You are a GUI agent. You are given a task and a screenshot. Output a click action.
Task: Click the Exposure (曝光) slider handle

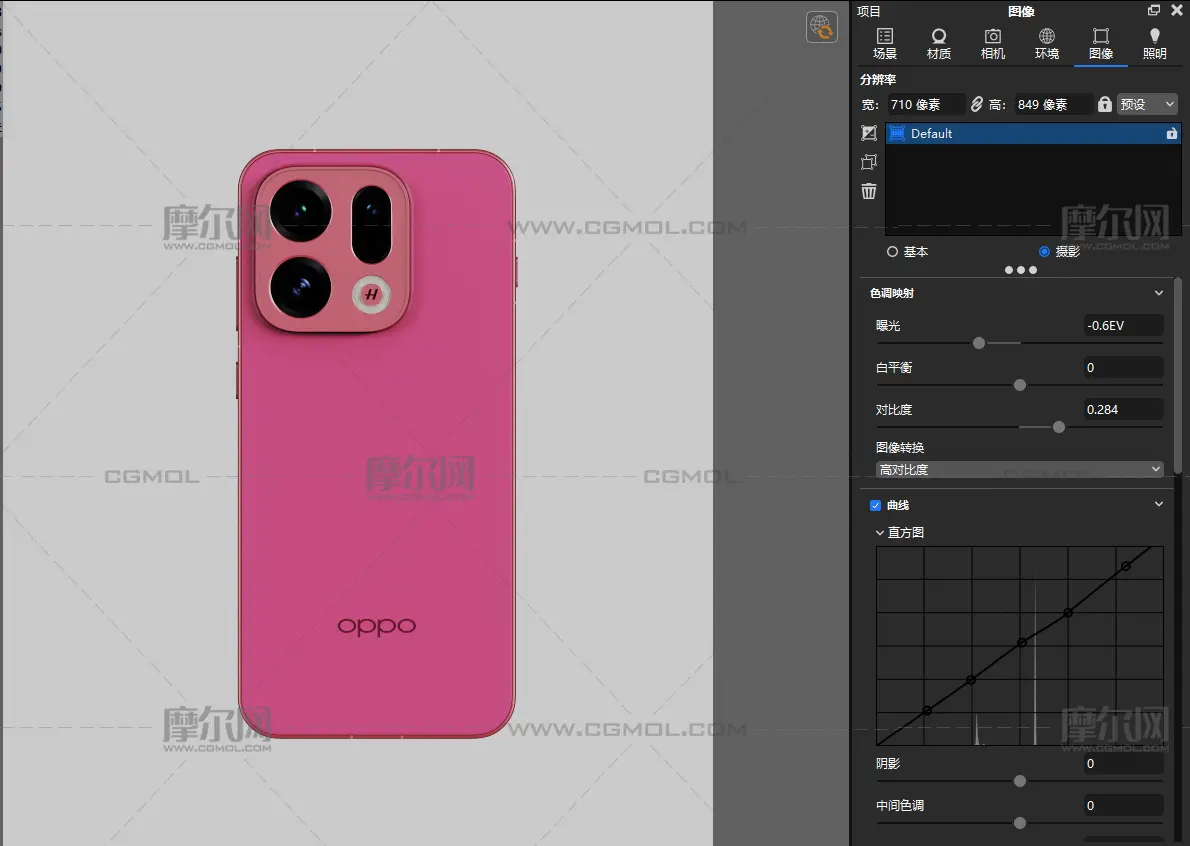pos(979,343)
